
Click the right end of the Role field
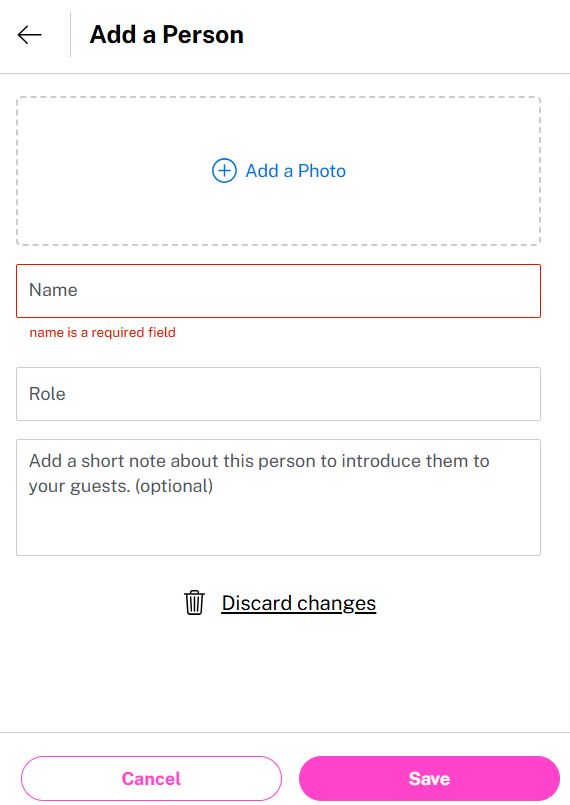(524, 394)
